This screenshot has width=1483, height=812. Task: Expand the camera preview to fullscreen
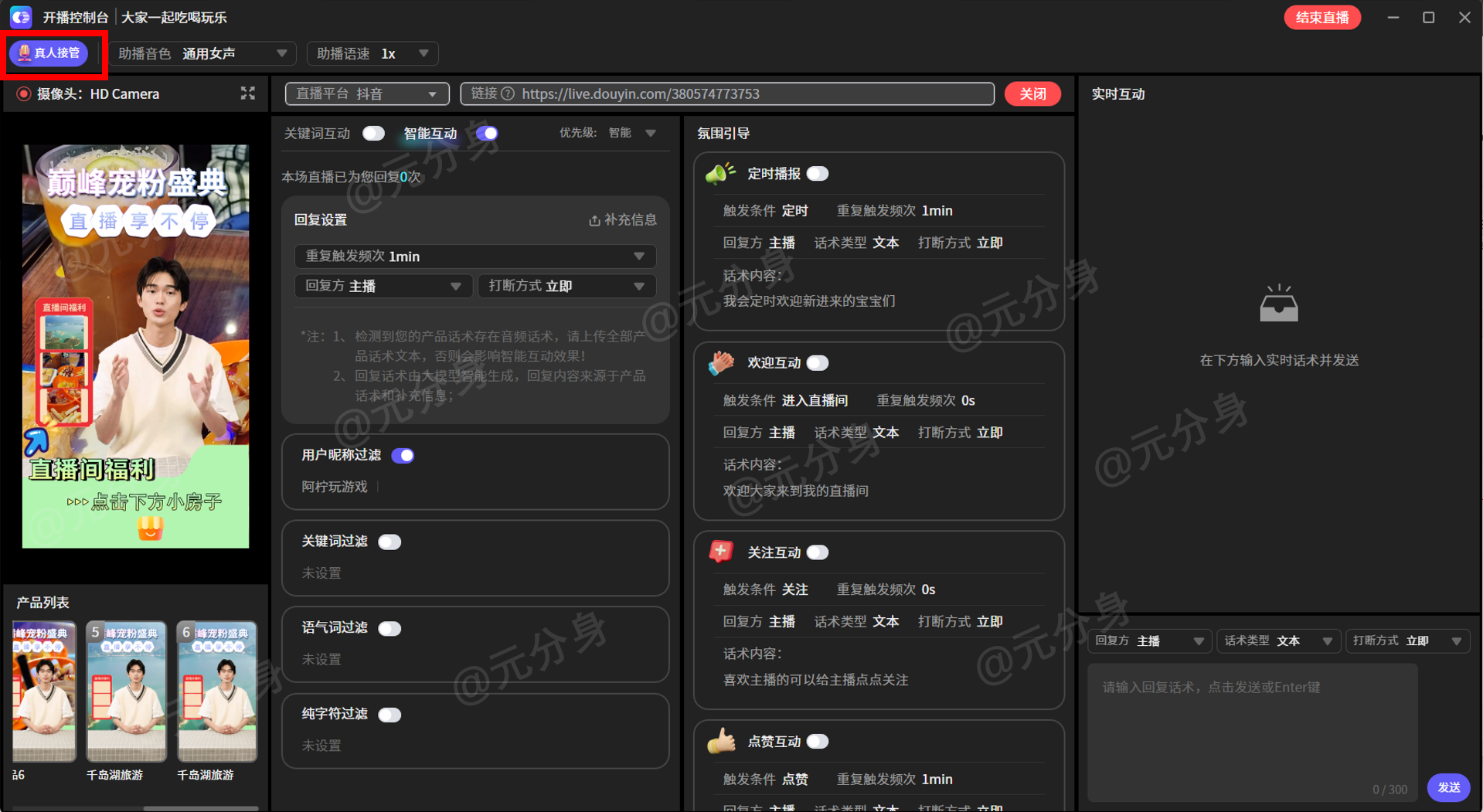point(247,93)
